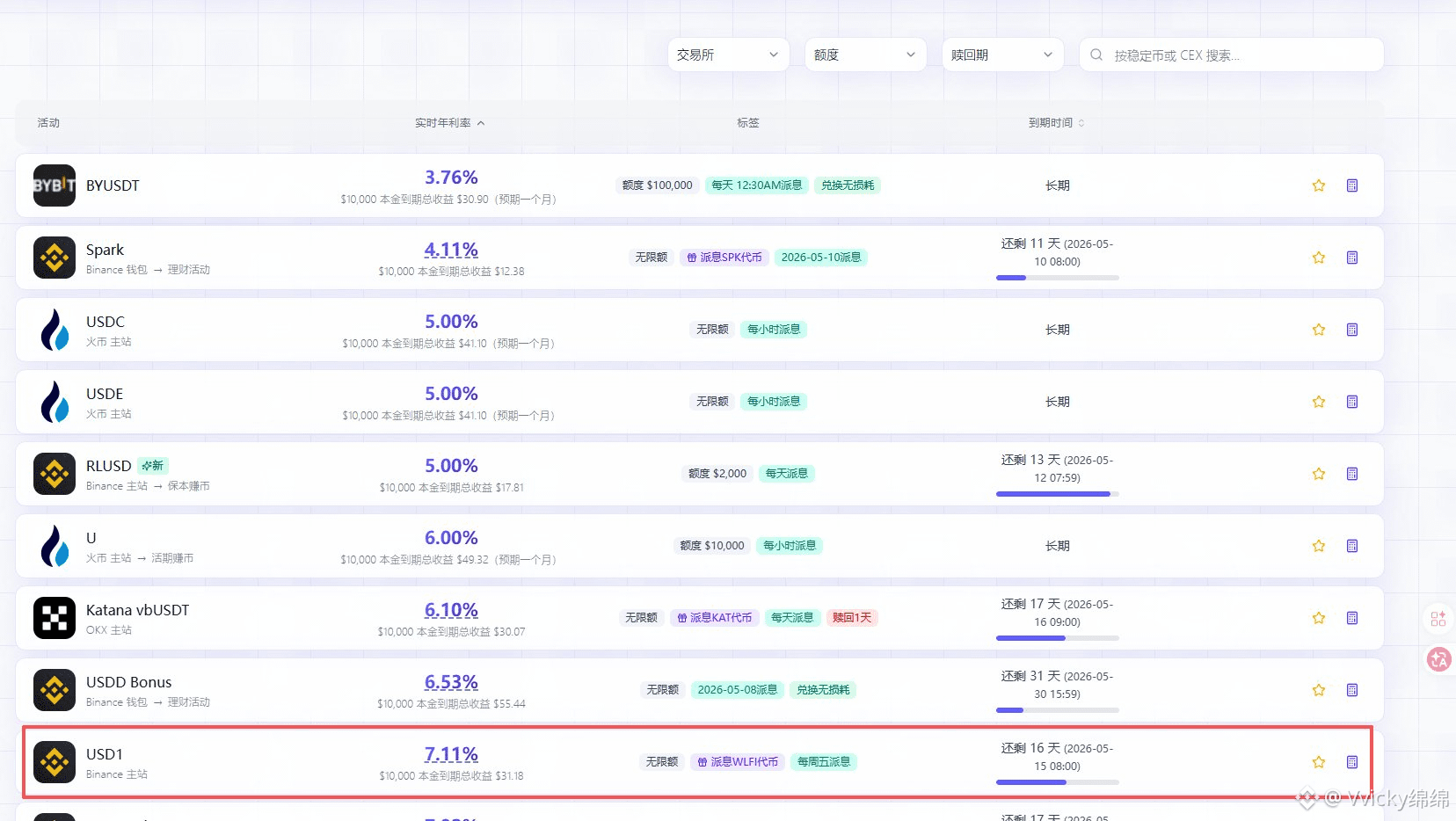Screen dimensions: 1456x821
Task: Click the magnifier icon in the search box
Action: 1096,54
